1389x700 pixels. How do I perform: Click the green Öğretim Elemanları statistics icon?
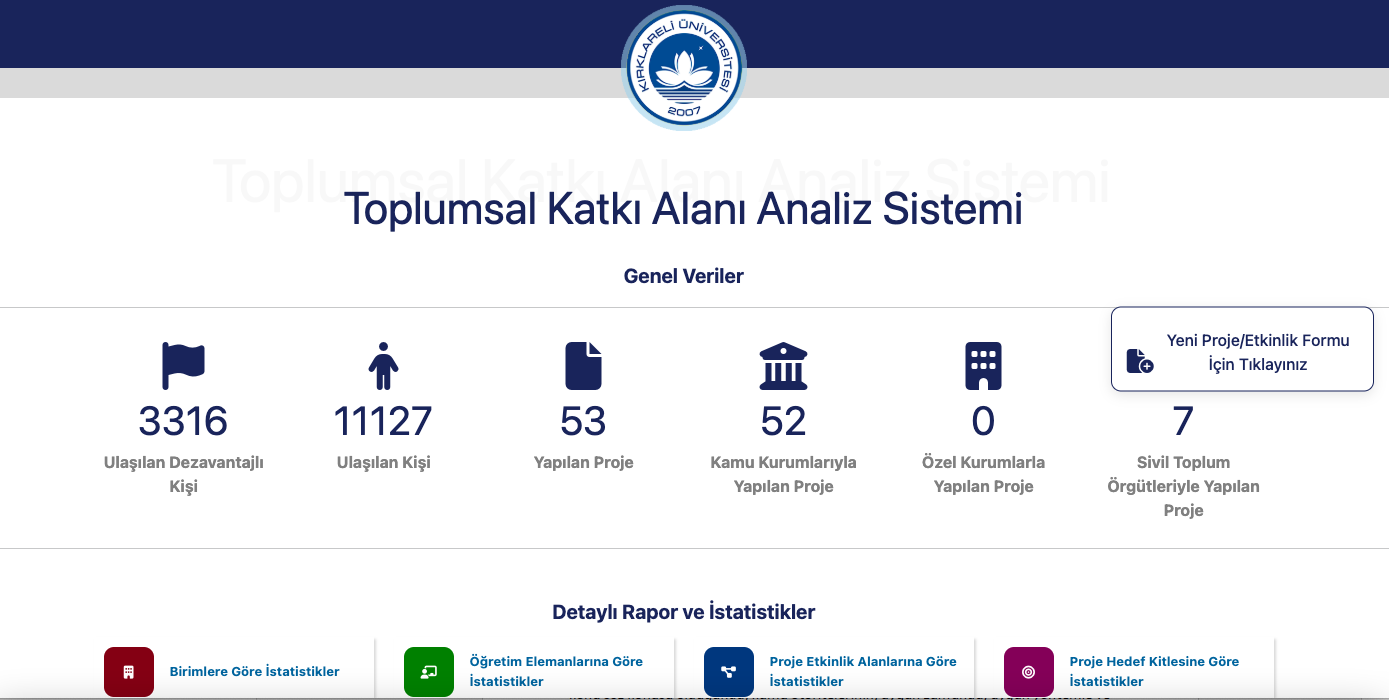point(429,671)
